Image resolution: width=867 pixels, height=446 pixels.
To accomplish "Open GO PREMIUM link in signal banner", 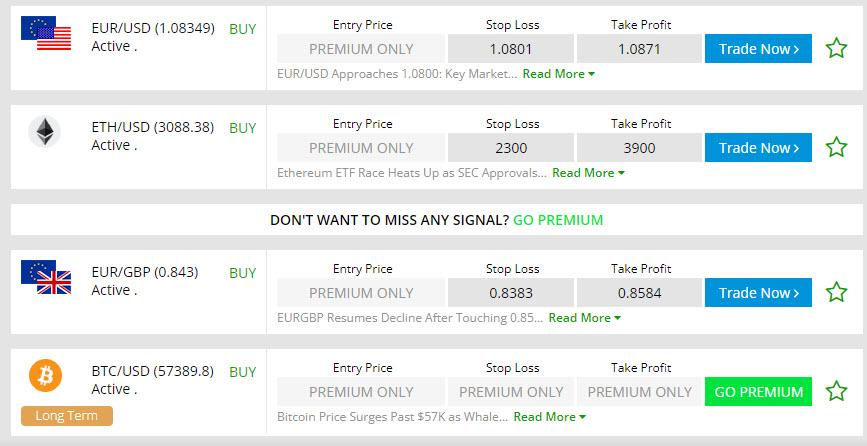I will point(558,220).
